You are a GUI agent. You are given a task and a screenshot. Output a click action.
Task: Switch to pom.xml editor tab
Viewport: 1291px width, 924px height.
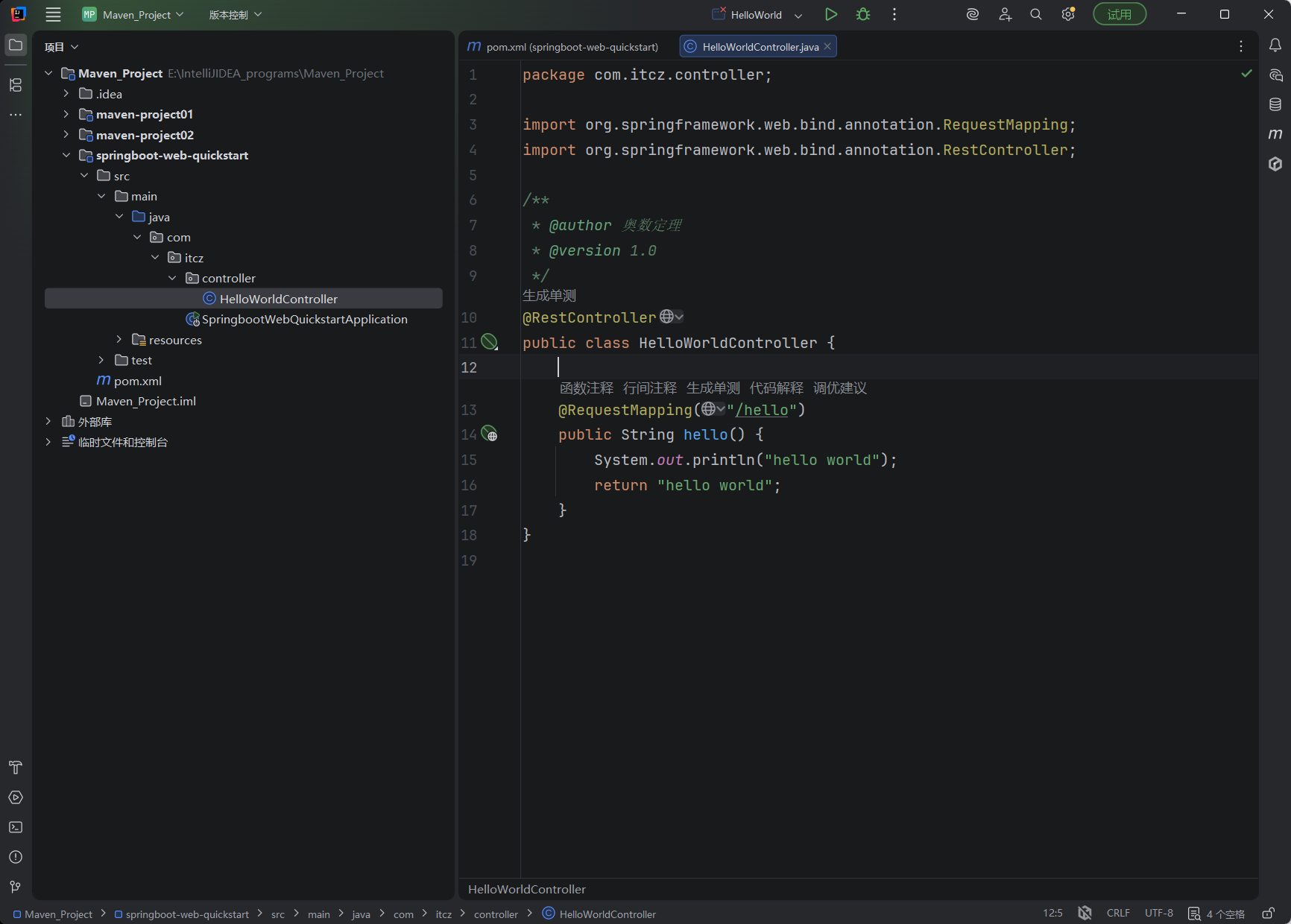click(x=564, y=47)
